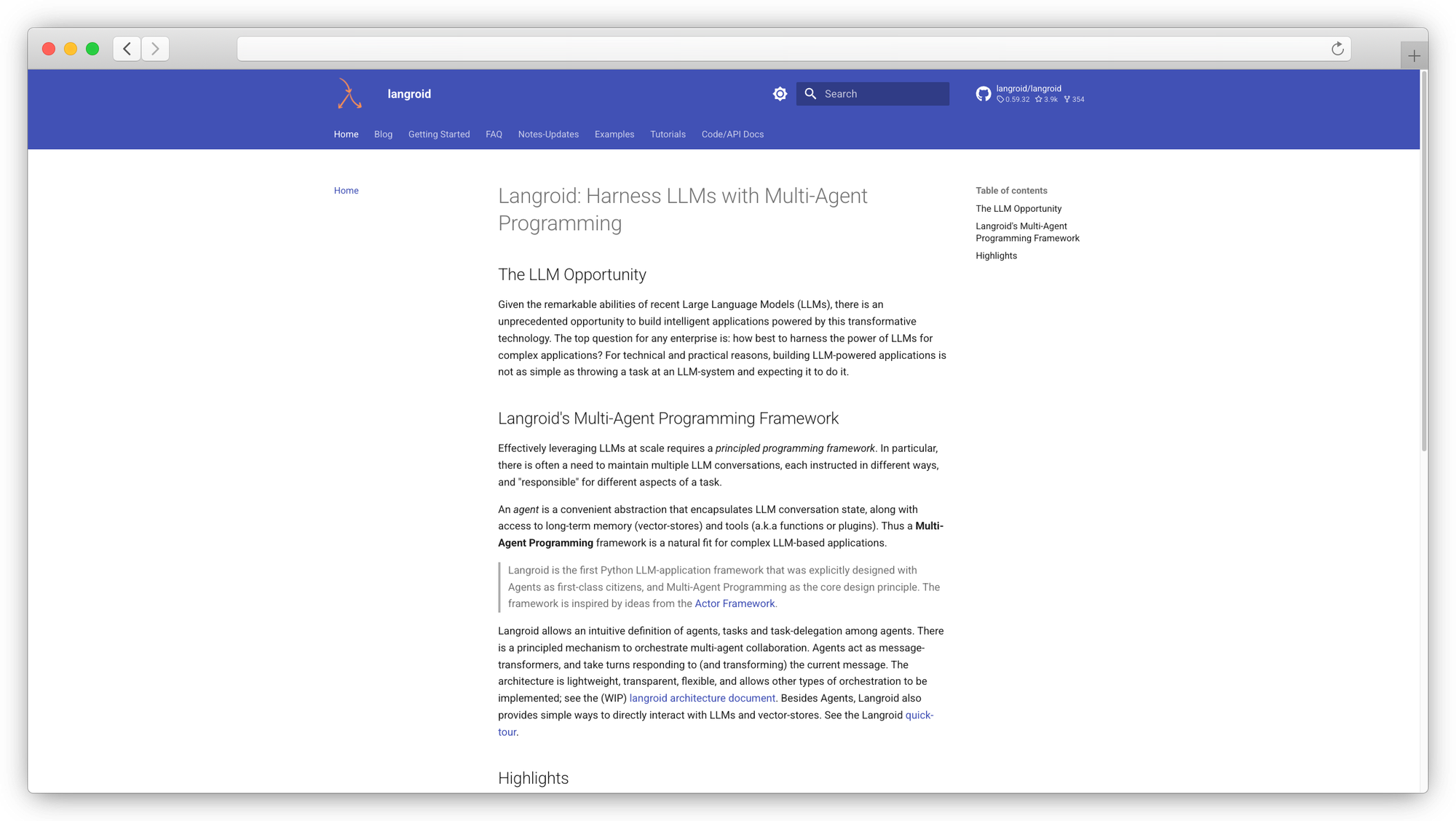
Task: Click the langroid logo icon
Action: tap(349, 94)
